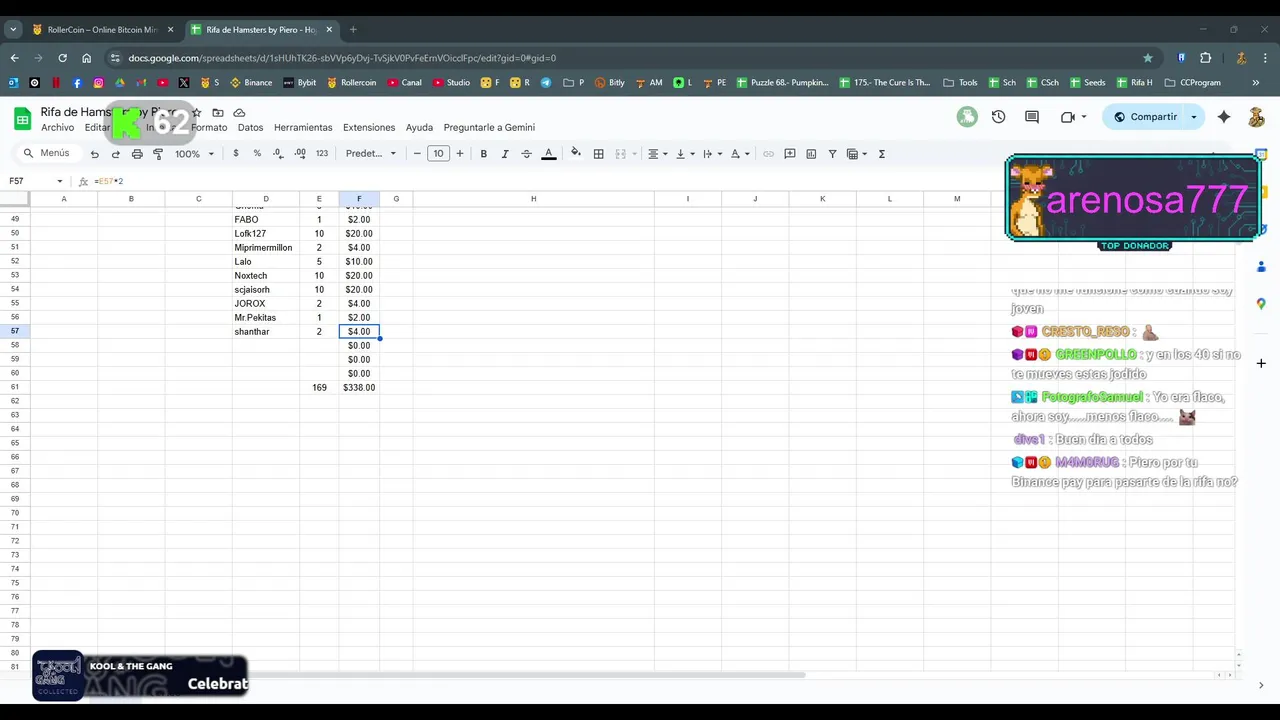Click Preguntarle a Gemini
Image resolution: width=1280 pixels, height=720 pixels.
489,128
